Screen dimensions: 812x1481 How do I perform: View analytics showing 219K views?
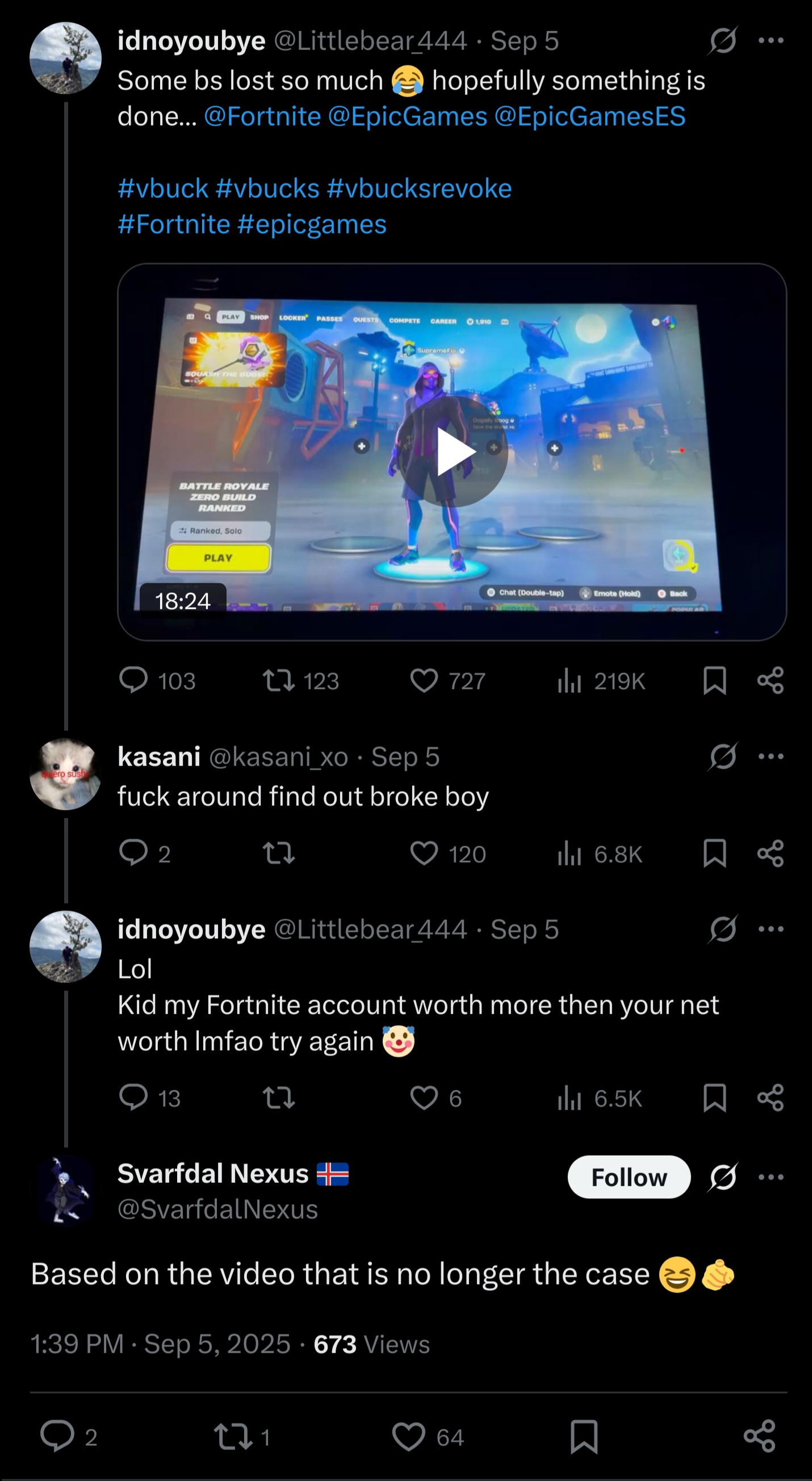tap(600, 681)
